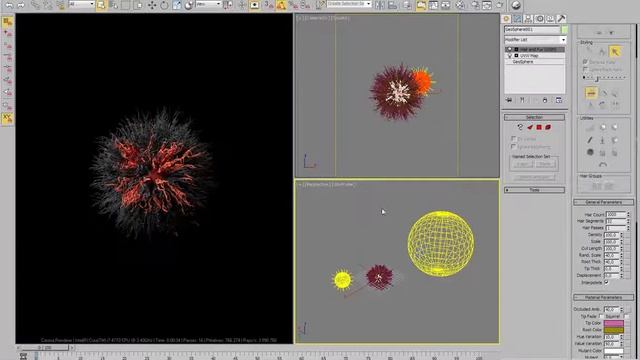Image resolution: width=640 pixels, height=360 pixels.
Task: Switch to the Utilities hammer tab
Action: click(x=561, y=19)
